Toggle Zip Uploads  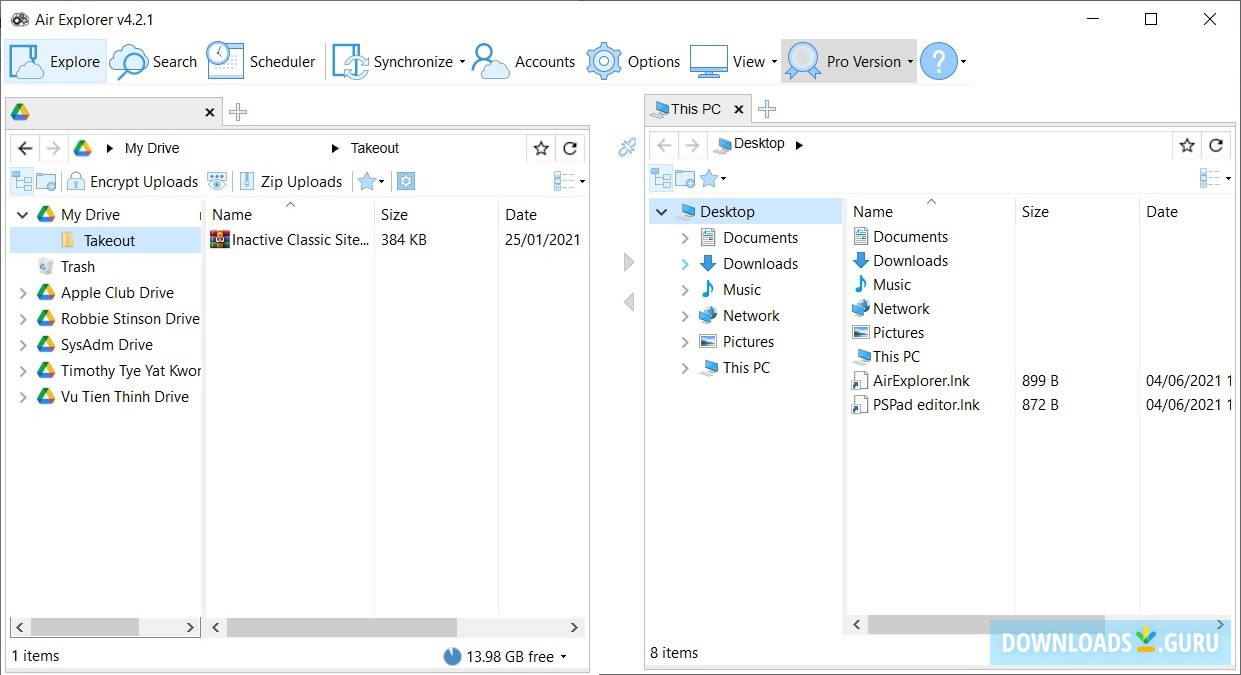point(290,181)
